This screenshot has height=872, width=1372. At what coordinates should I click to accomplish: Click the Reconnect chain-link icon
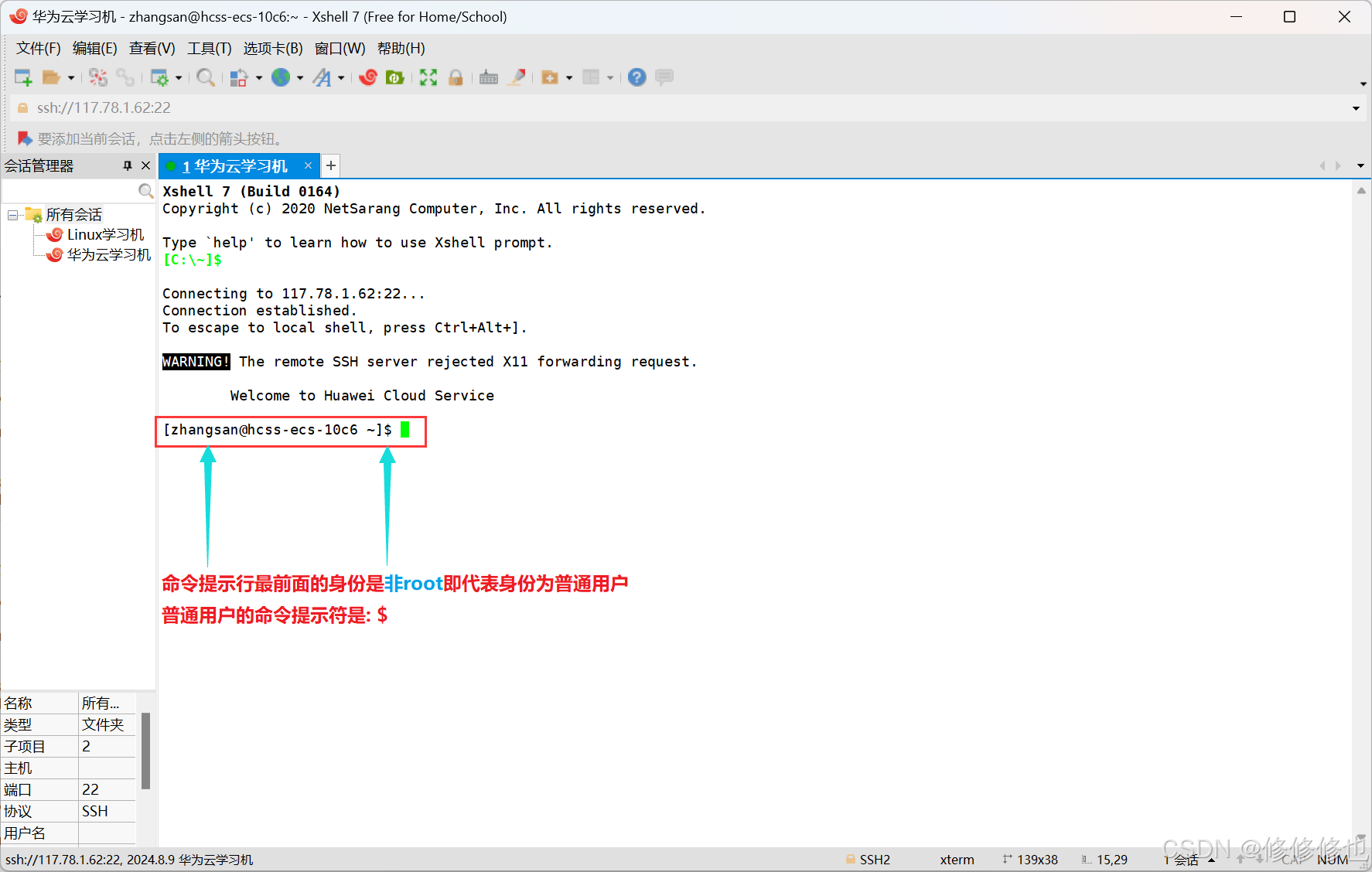125,77
